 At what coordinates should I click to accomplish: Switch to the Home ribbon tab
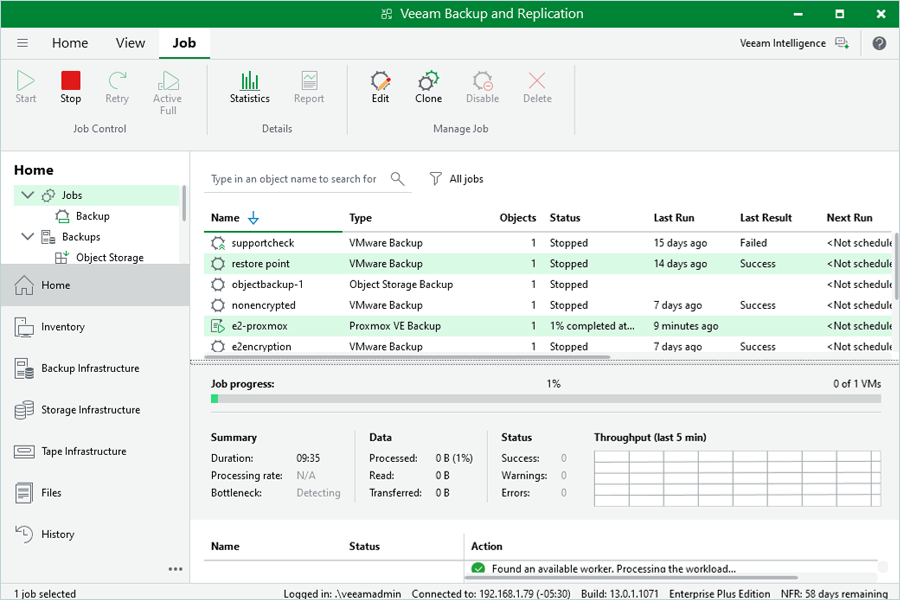[x=70, y=43]
